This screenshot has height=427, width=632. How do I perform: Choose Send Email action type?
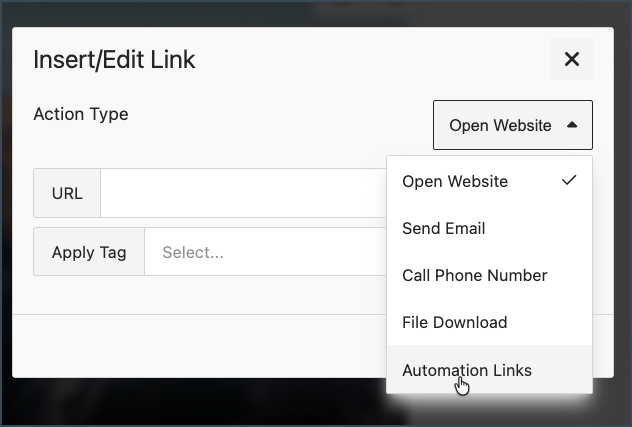(489, 228)
